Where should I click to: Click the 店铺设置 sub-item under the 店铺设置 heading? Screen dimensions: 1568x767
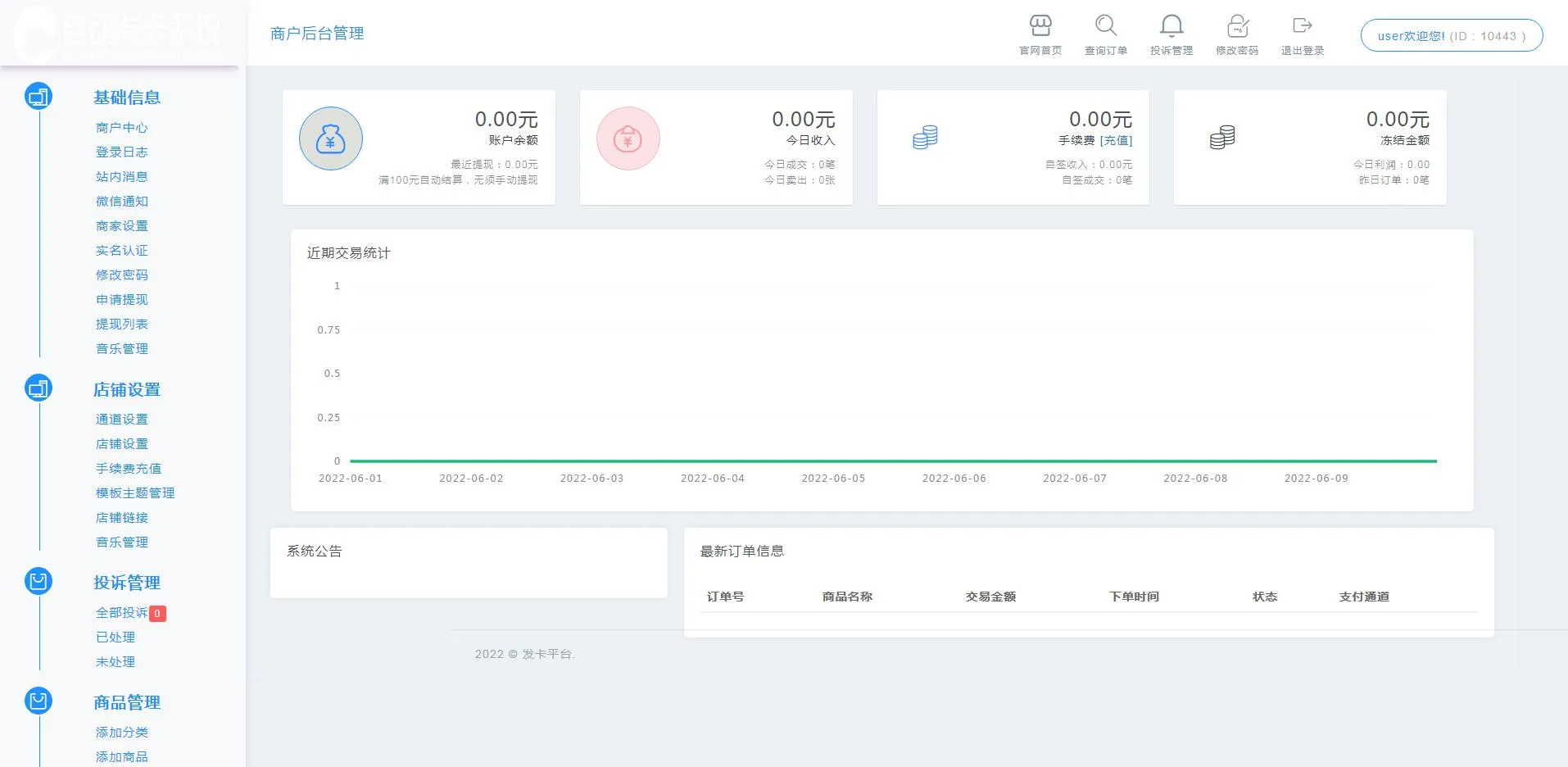point(122,444)
